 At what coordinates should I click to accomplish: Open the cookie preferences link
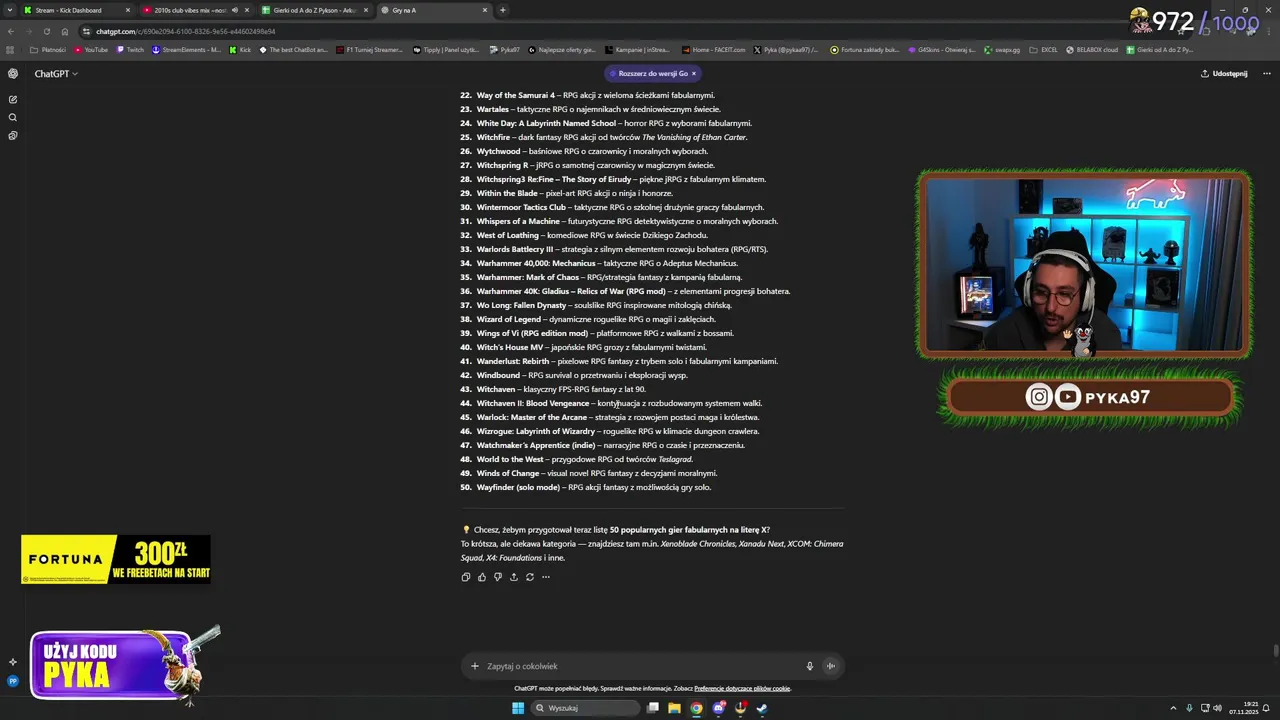[742, 688]
